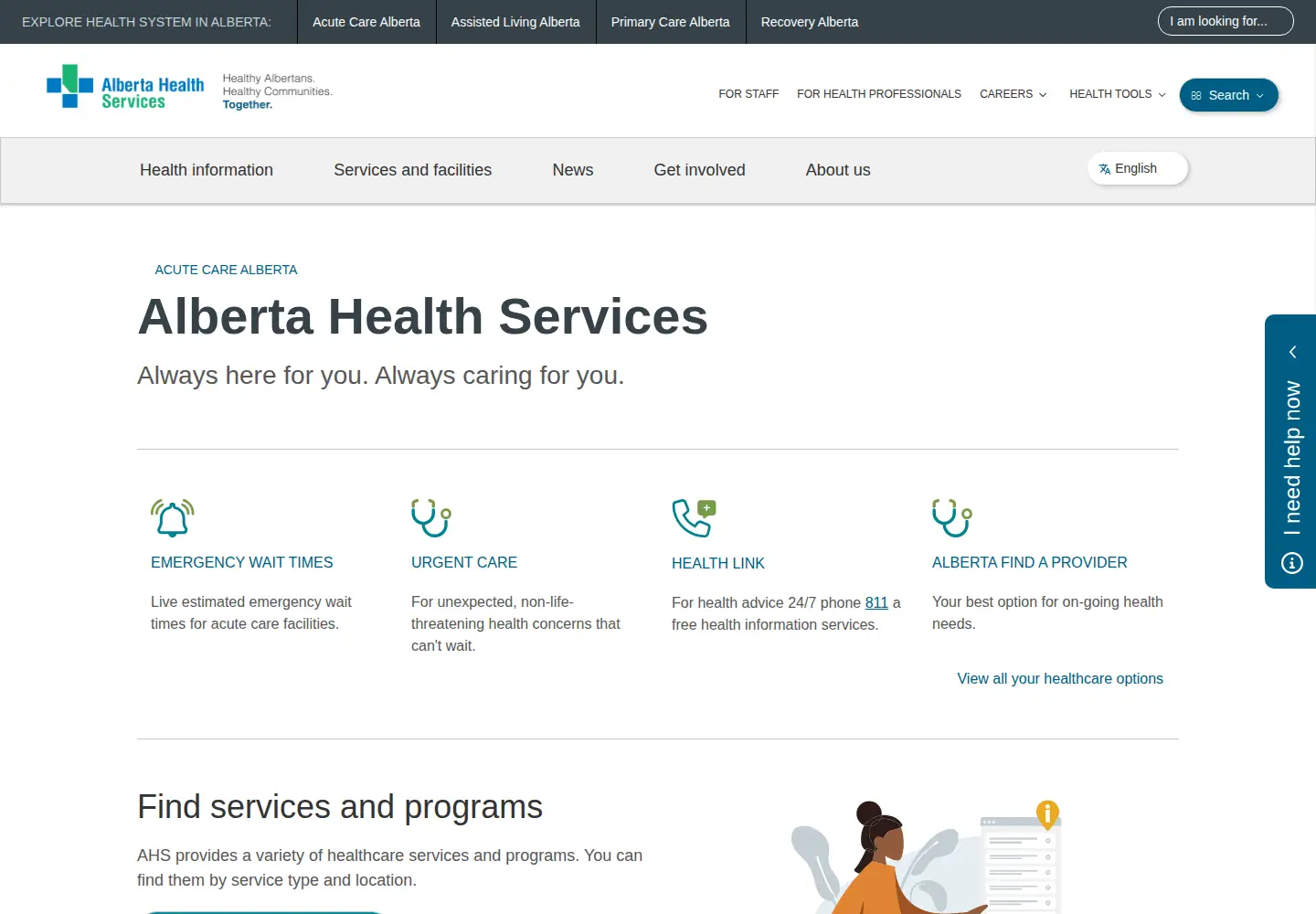Open Assisted Living Alberta tab
The width and height of the screenshot is (1316, 914).
515,22
